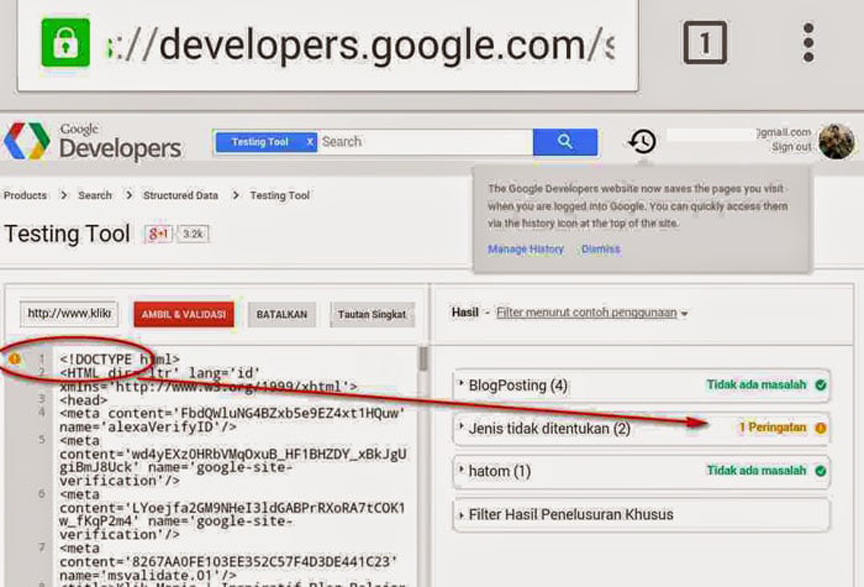This screenshot has height=587, width=864.
Task: Open Filter menurut contoh penggunaan dropdown
Action: tap(592, 313)
